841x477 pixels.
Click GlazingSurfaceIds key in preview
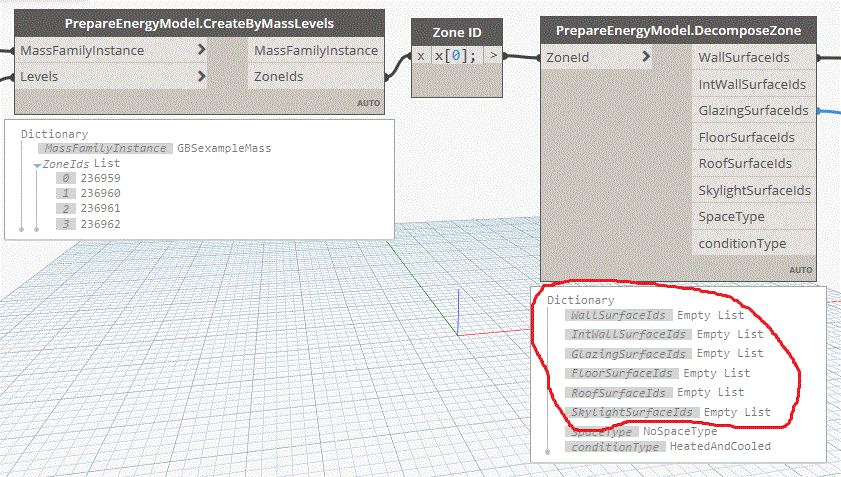(x=628, y=354)
